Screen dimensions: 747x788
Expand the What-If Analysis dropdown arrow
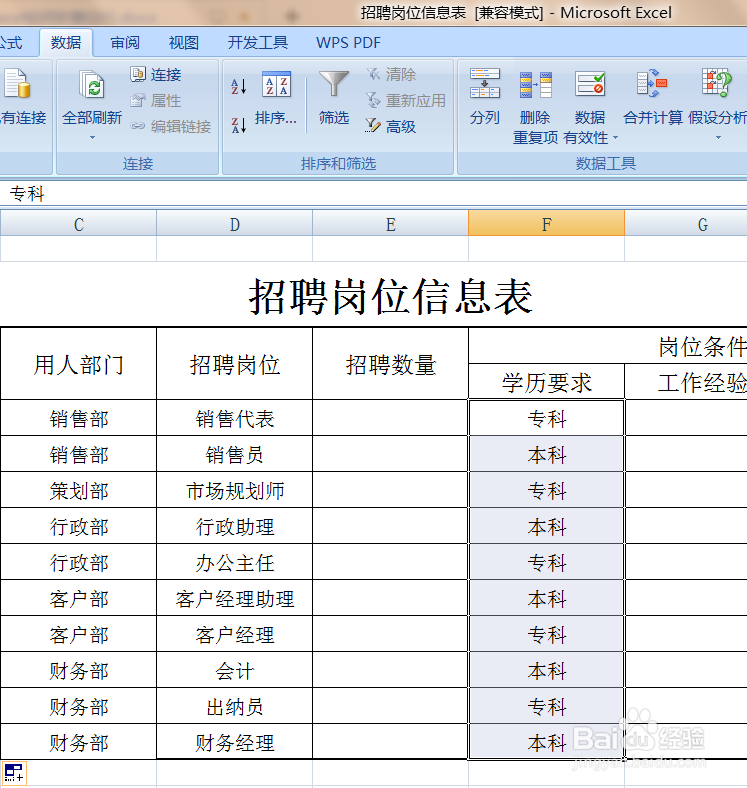(x=718, y=137)
